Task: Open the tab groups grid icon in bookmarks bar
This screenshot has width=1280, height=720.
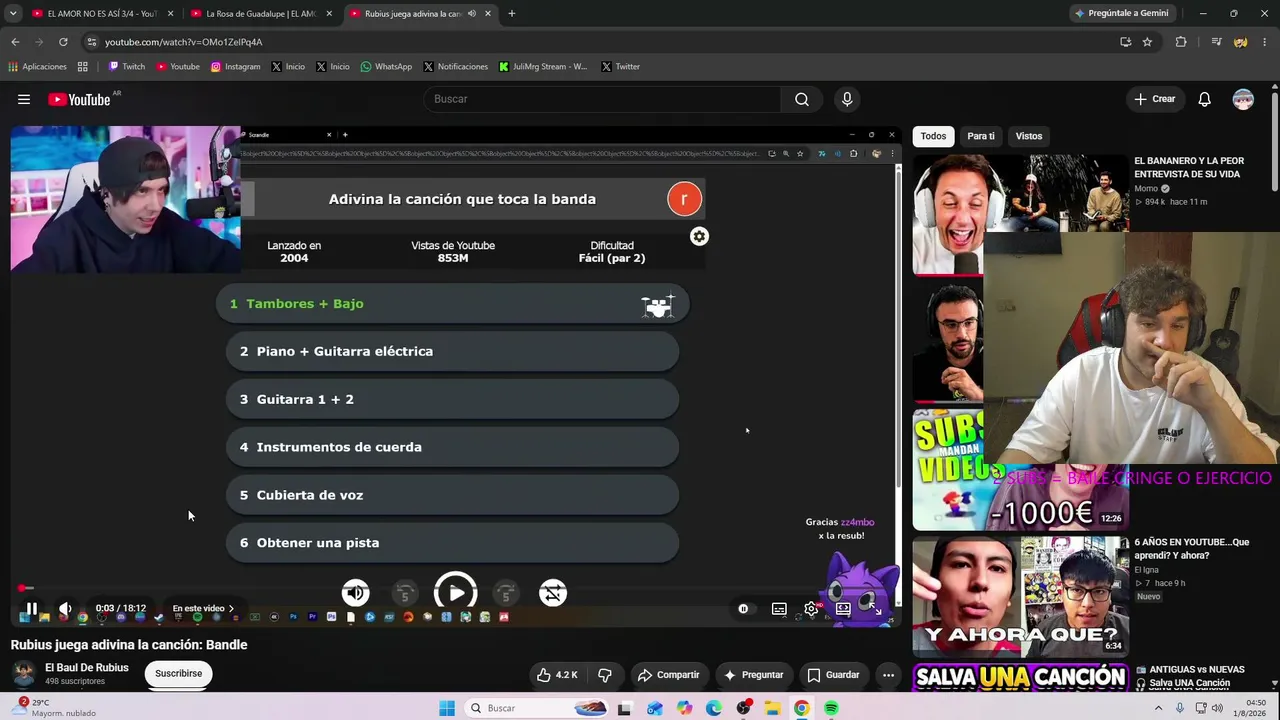Action: [83, 67]
